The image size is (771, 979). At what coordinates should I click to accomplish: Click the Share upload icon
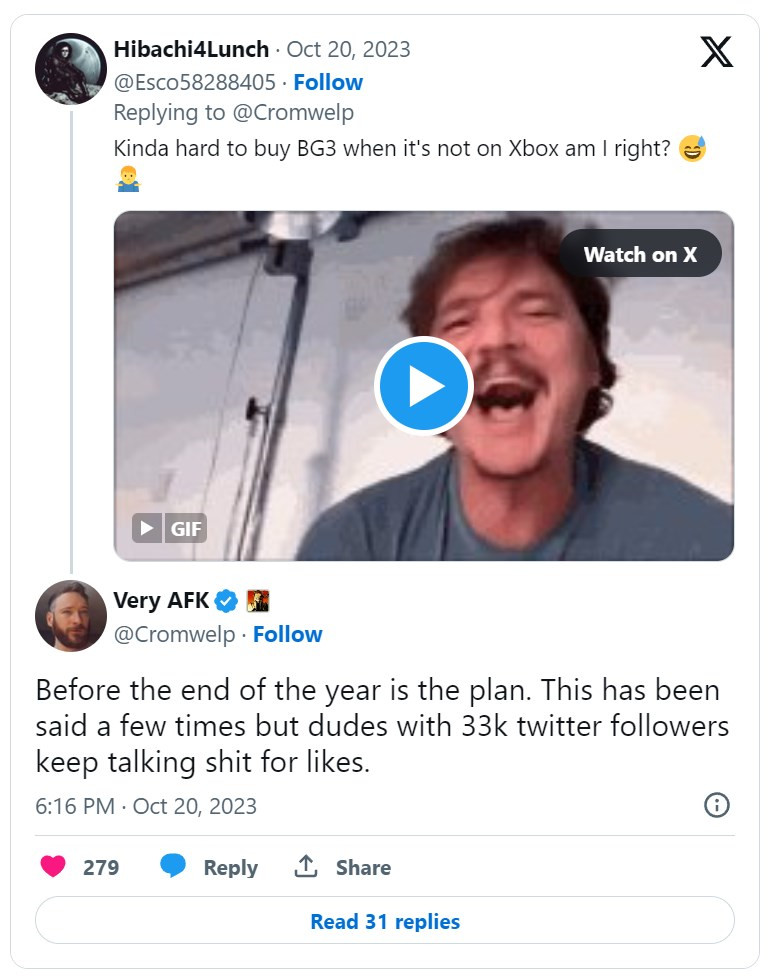coord(305,867)
